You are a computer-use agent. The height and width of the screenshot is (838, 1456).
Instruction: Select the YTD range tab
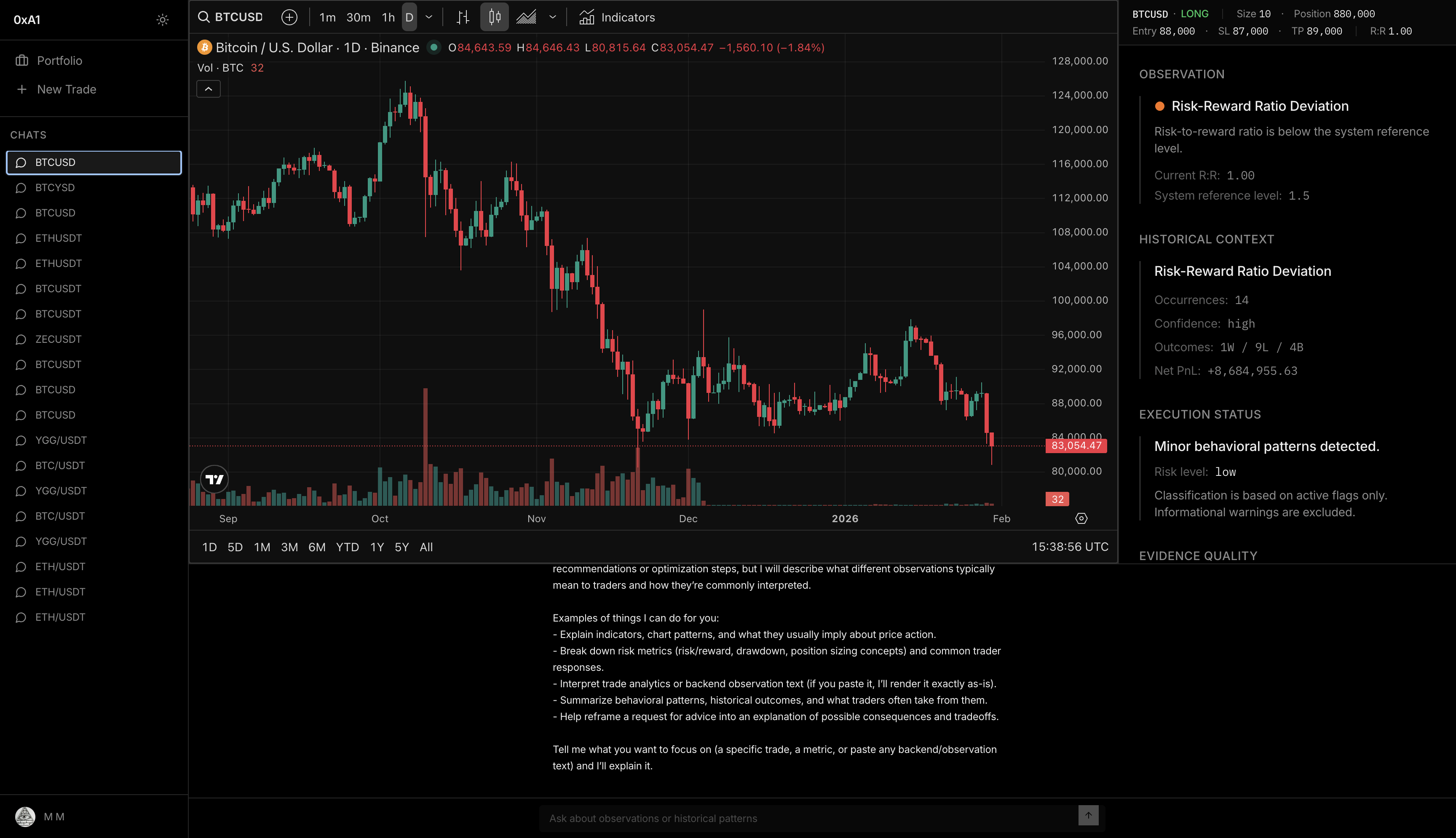pyautogui.click(x=347, y=547)
